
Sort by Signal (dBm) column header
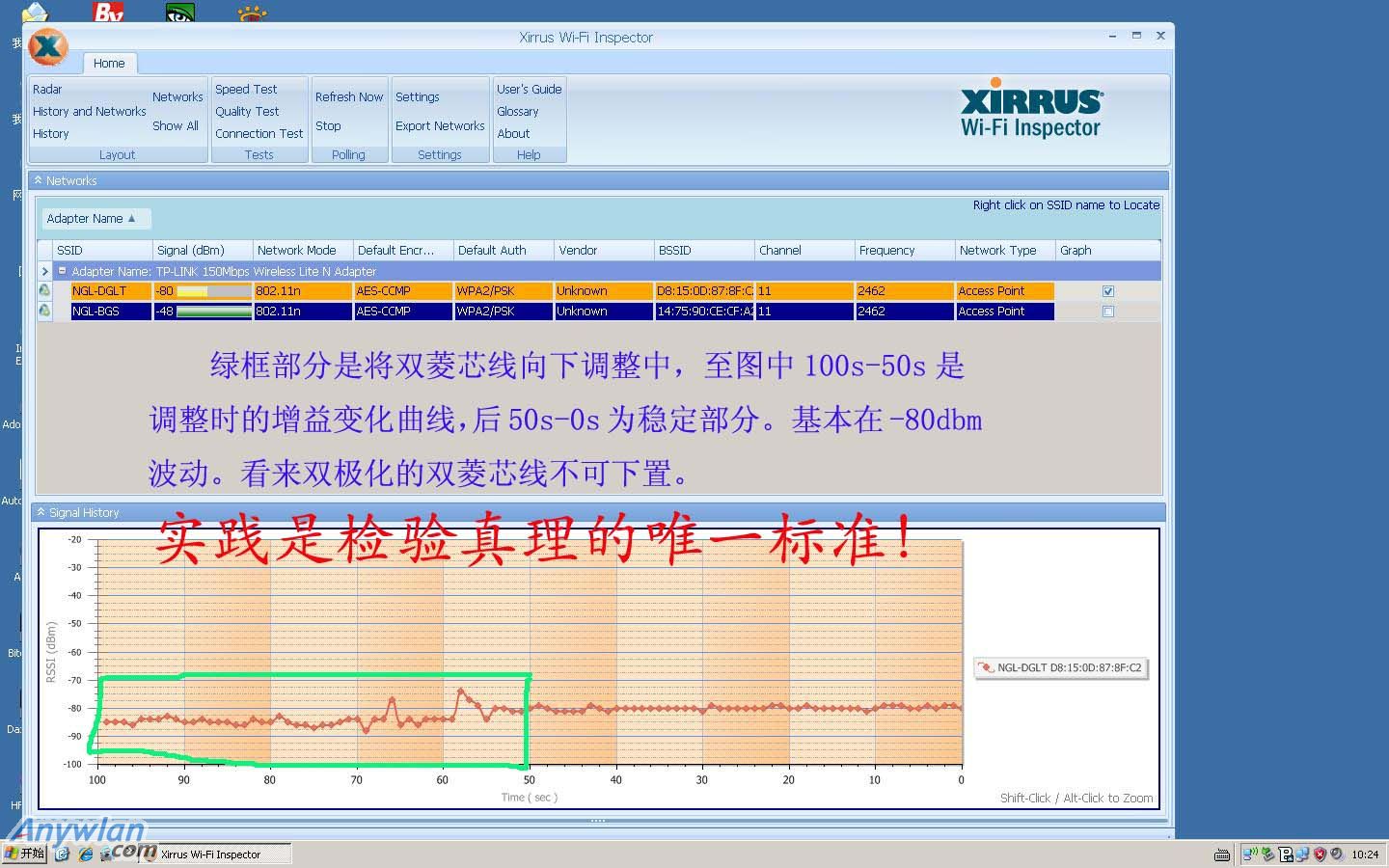(203, 250)
